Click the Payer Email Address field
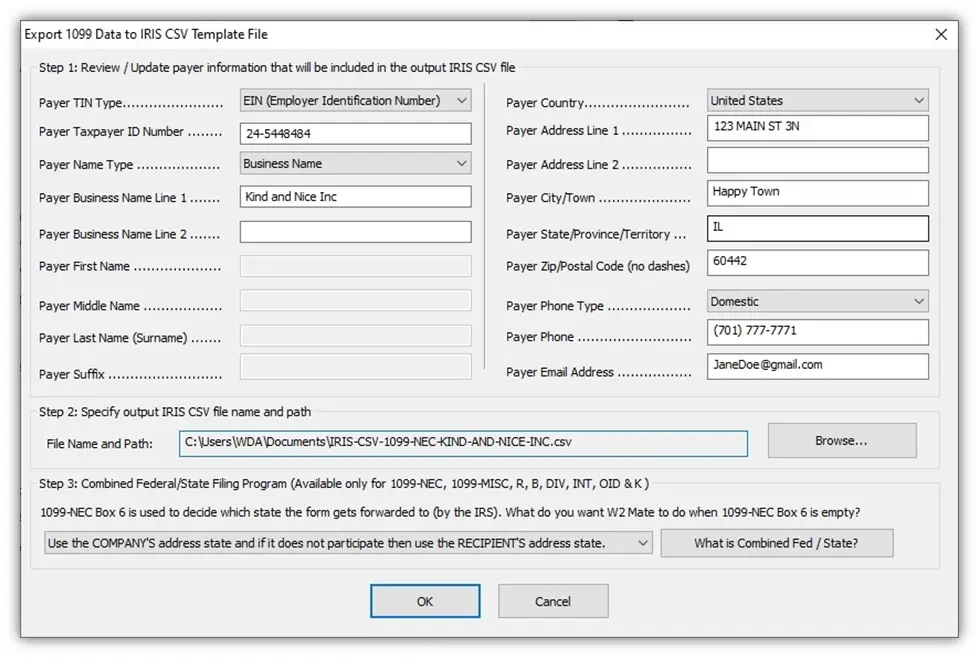 (818, 366)
